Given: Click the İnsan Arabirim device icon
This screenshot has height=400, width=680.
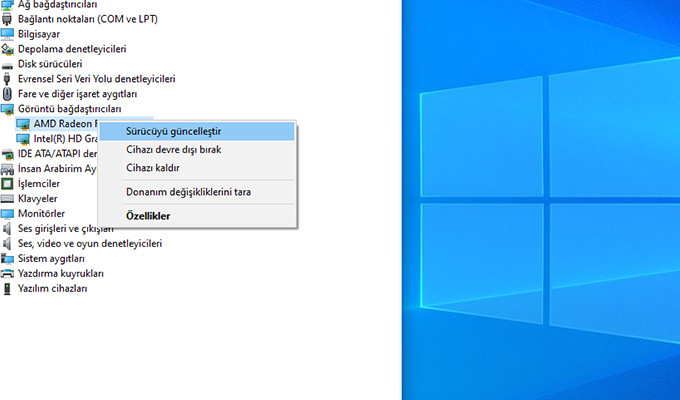Looking at the screenshot, I should (7, 169).
